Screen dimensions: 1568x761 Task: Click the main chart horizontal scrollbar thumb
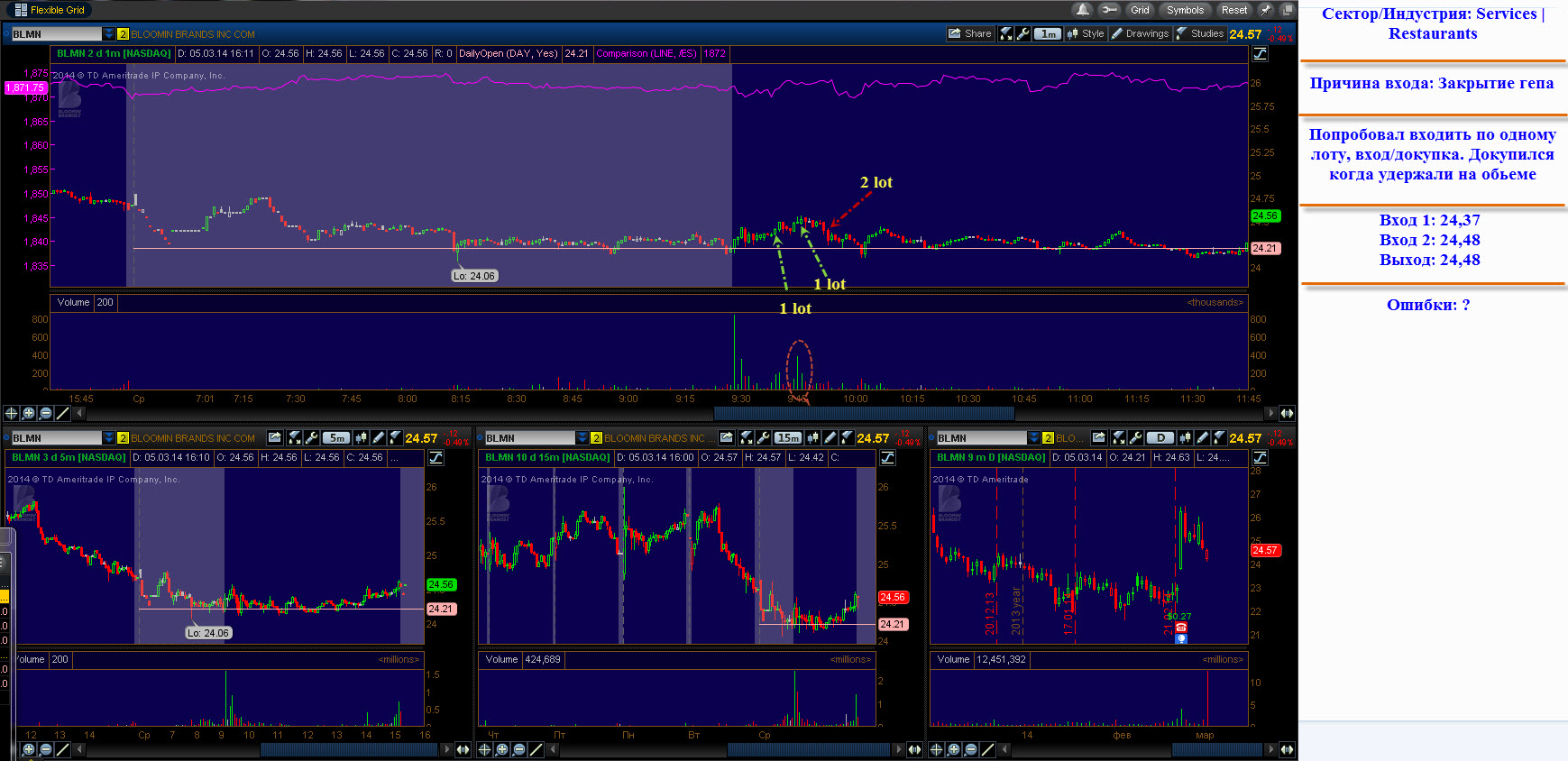[864, 413]
